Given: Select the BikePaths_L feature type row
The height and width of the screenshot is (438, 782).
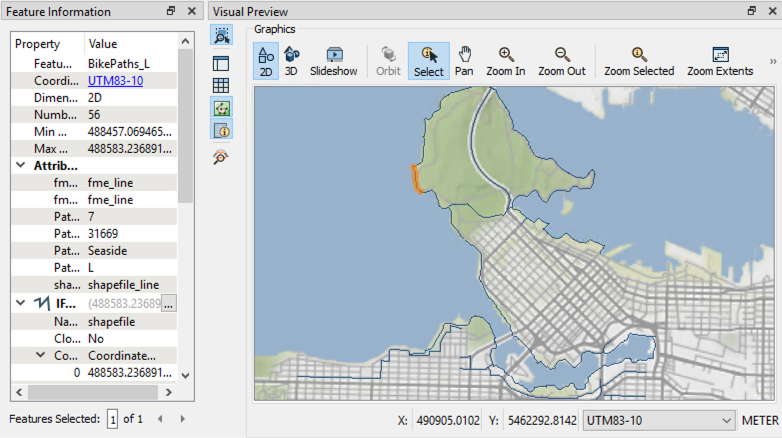Looking at the screenshot, I should 94,64.
